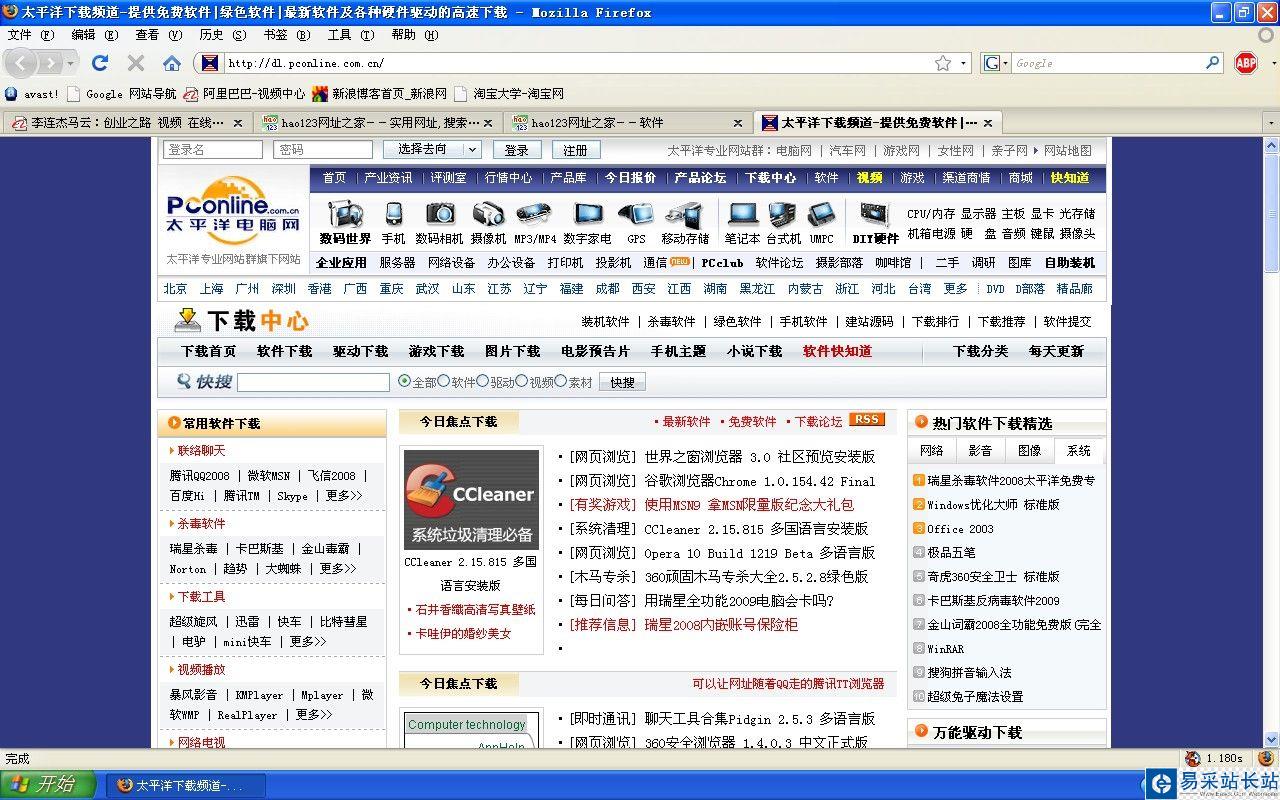Screen dimensions: 1280x800
Task: Bookmark this page with the star icon
Action: point(943,63)
